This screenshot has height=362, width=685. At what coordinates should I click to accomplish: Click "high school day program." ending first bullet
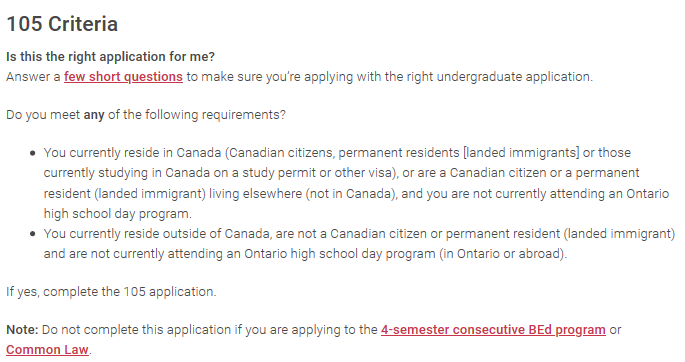(x=118, y=214)
